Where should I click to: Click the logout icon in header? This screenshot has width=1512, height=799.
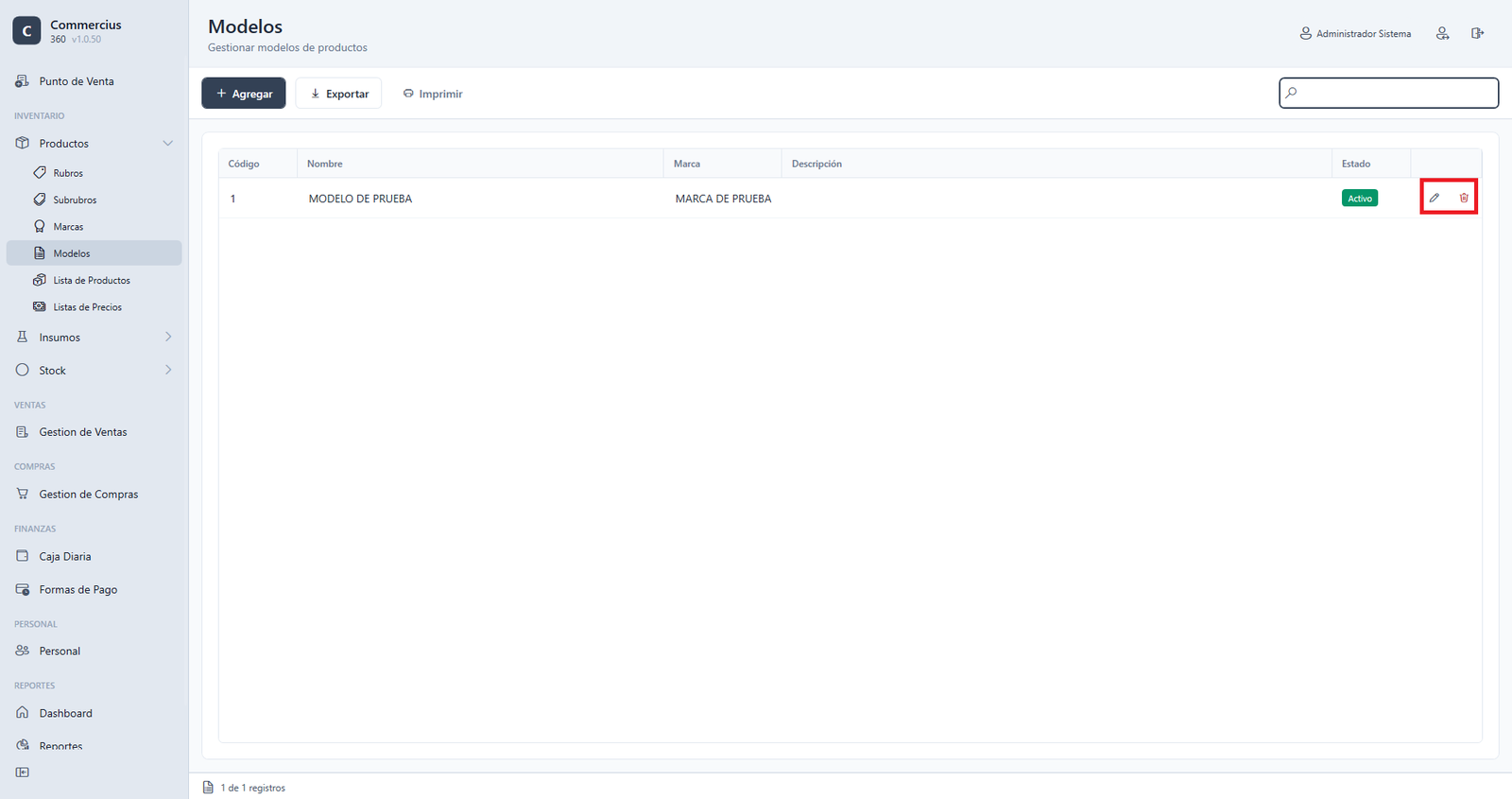point(1477,33)
